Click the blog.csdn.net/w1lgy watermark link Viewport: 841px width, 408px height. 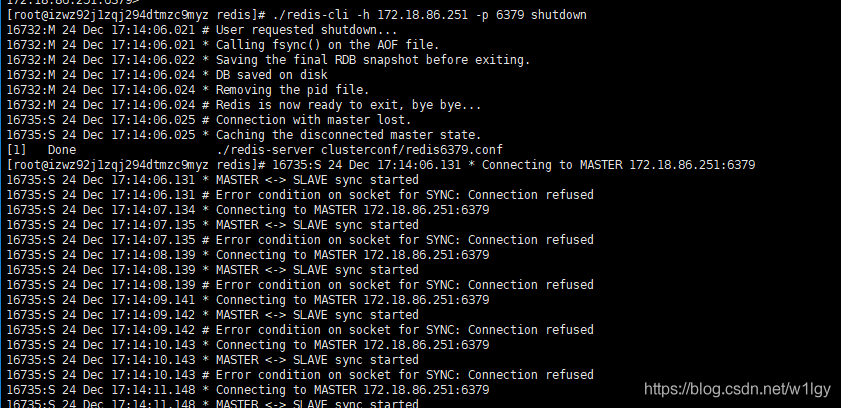737,389
